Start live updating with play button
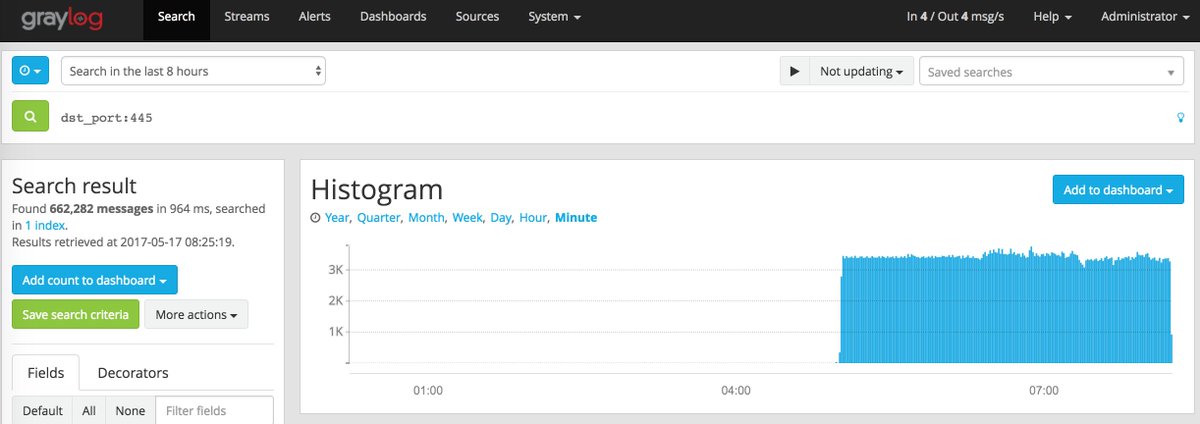This screenshot has height=424, width=1200. pos(794,72)
